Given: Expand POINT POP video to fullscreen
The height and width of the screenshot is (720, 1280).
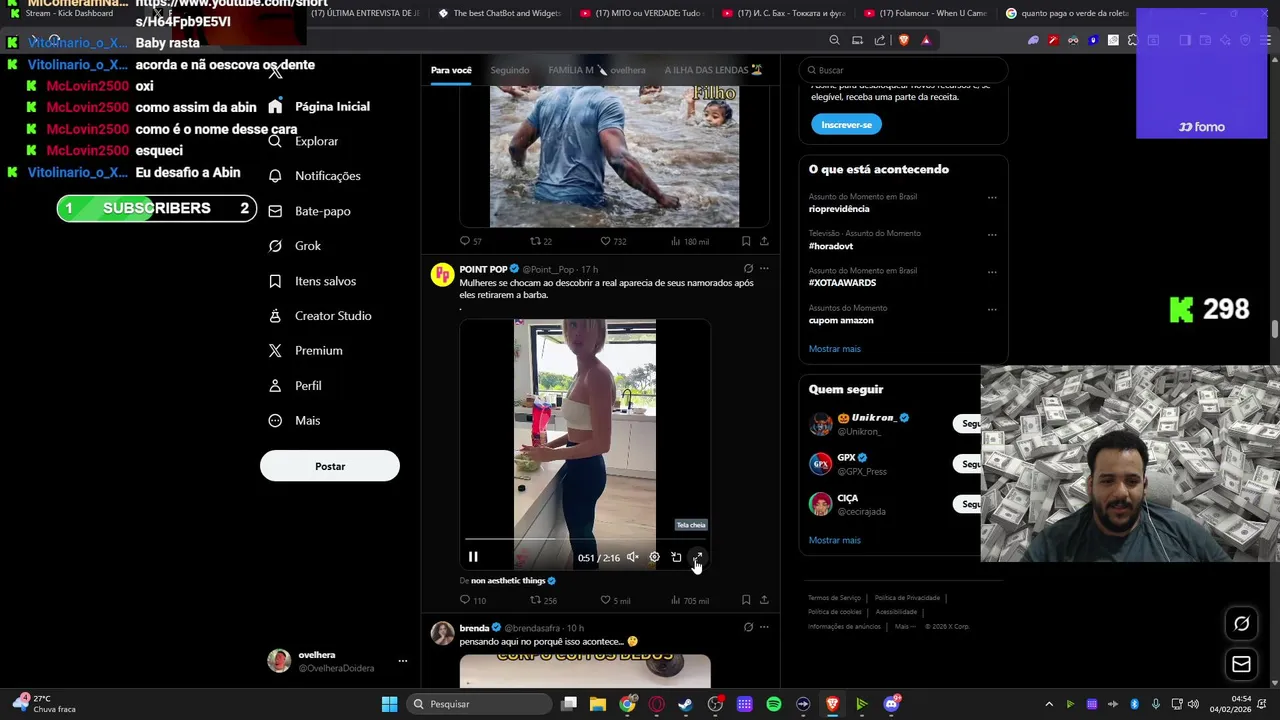Looking at the screenshot, I should 698,557.
